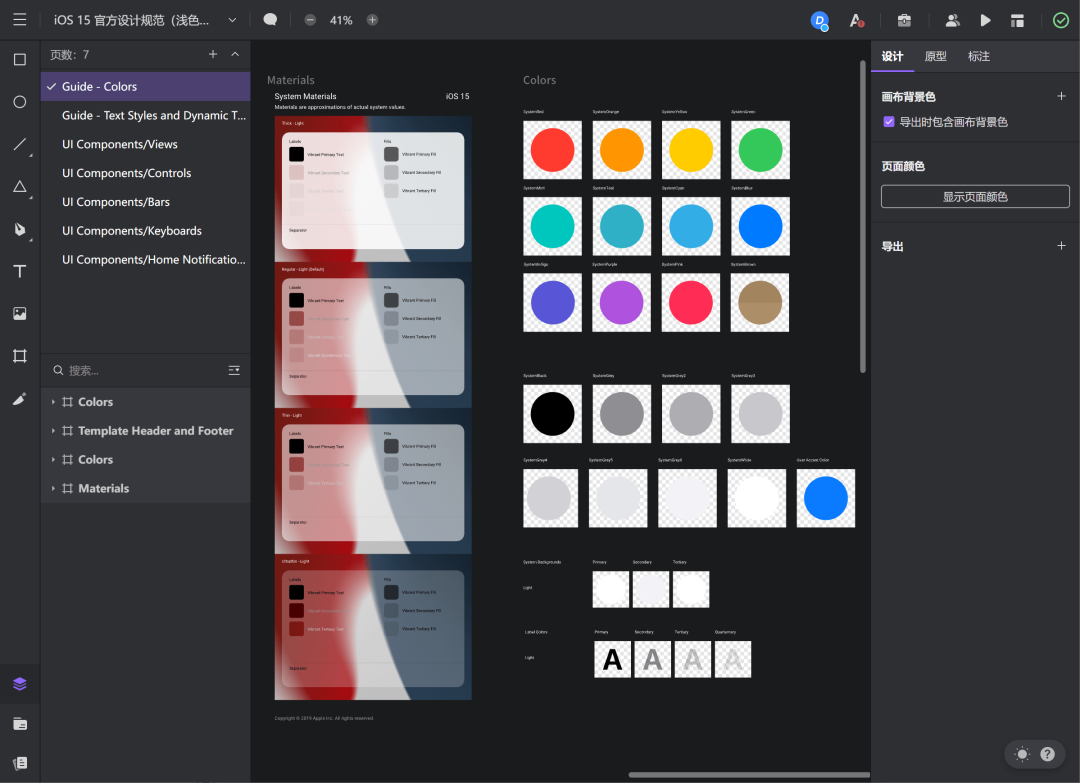The height and width of the screenshot is (783, 1080).
Task: Open page UI Components/Bars
Action: (145, 202)
